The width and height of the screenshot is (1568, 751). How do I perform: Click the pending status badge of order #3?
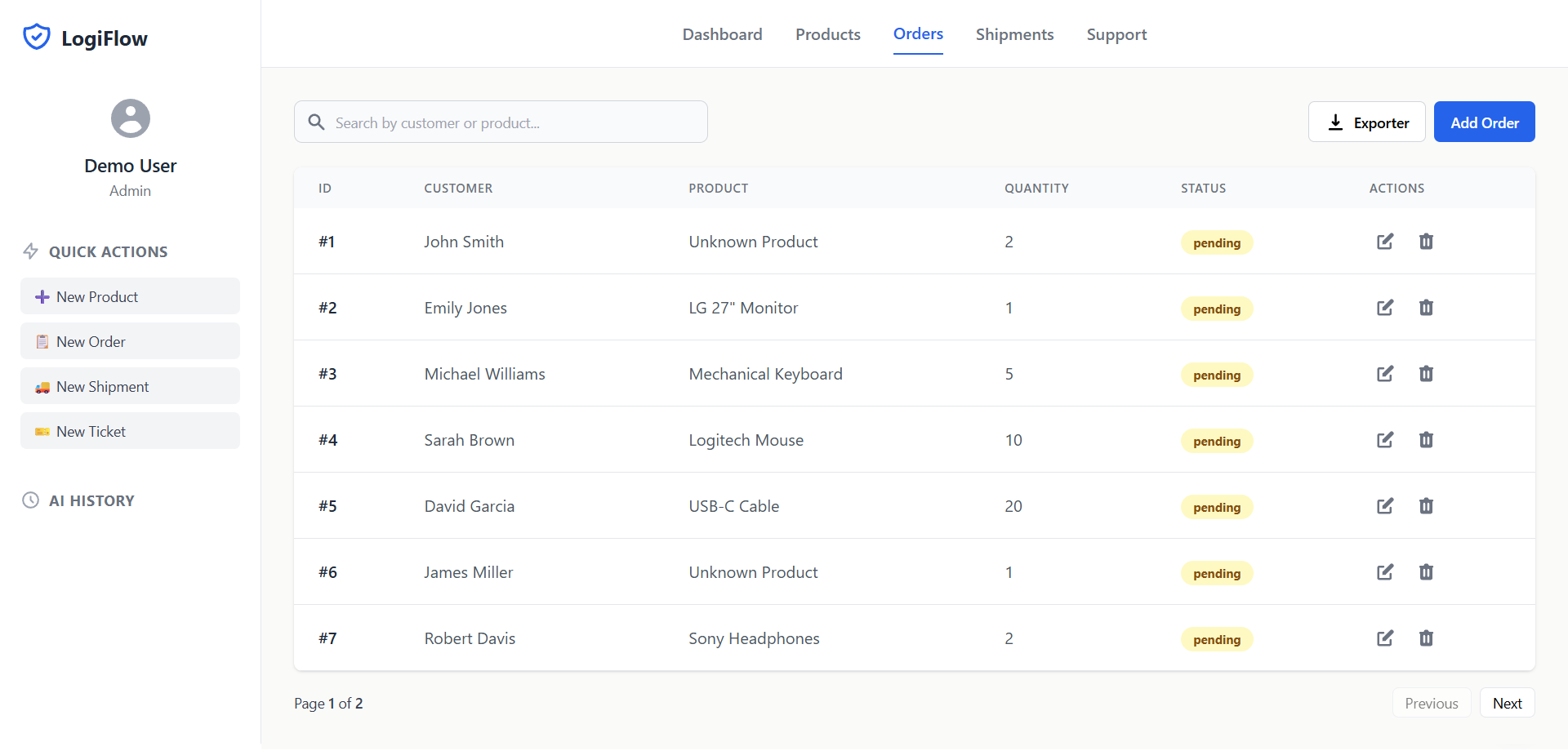tap(1216, 375)
